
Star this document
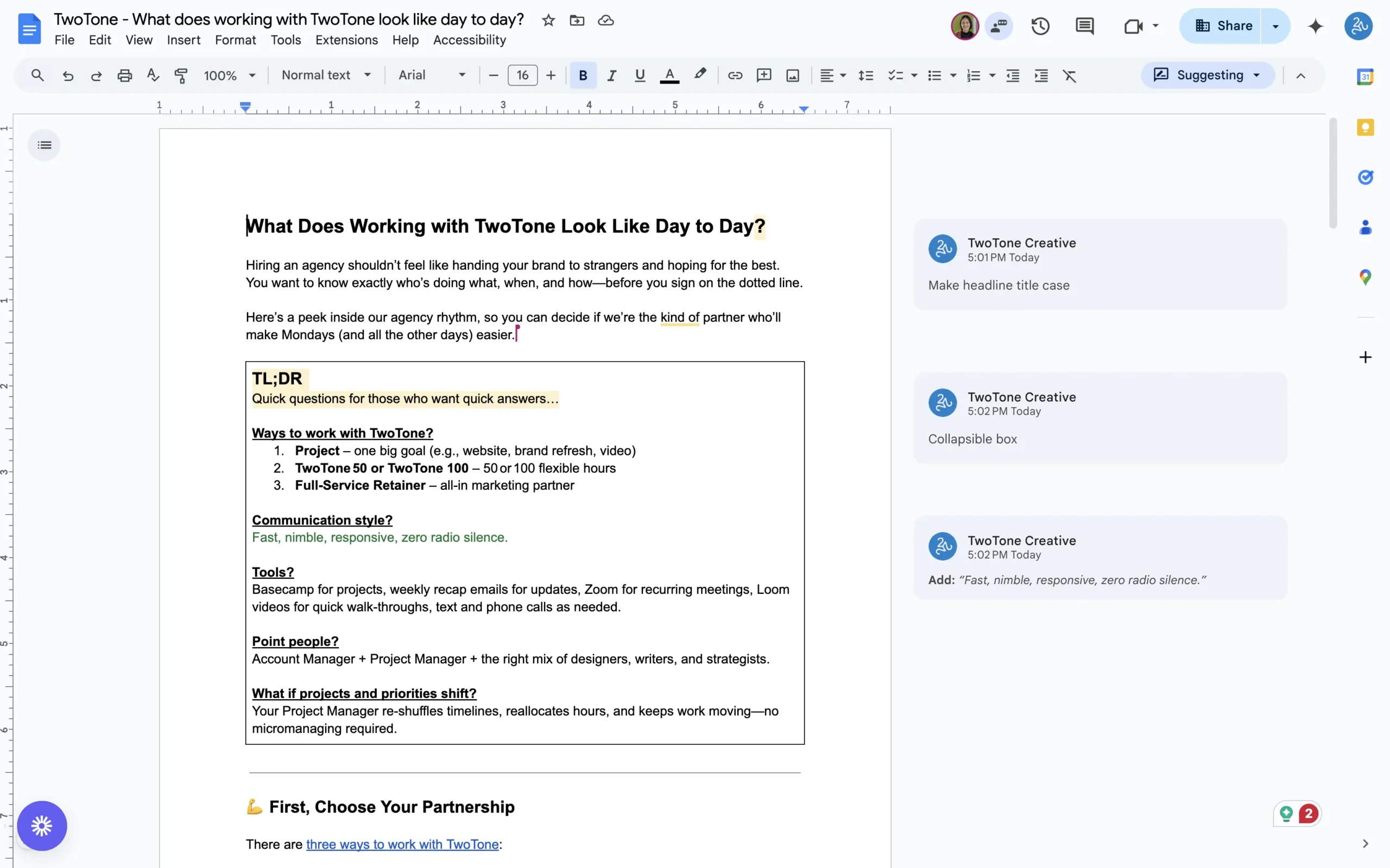548,21
